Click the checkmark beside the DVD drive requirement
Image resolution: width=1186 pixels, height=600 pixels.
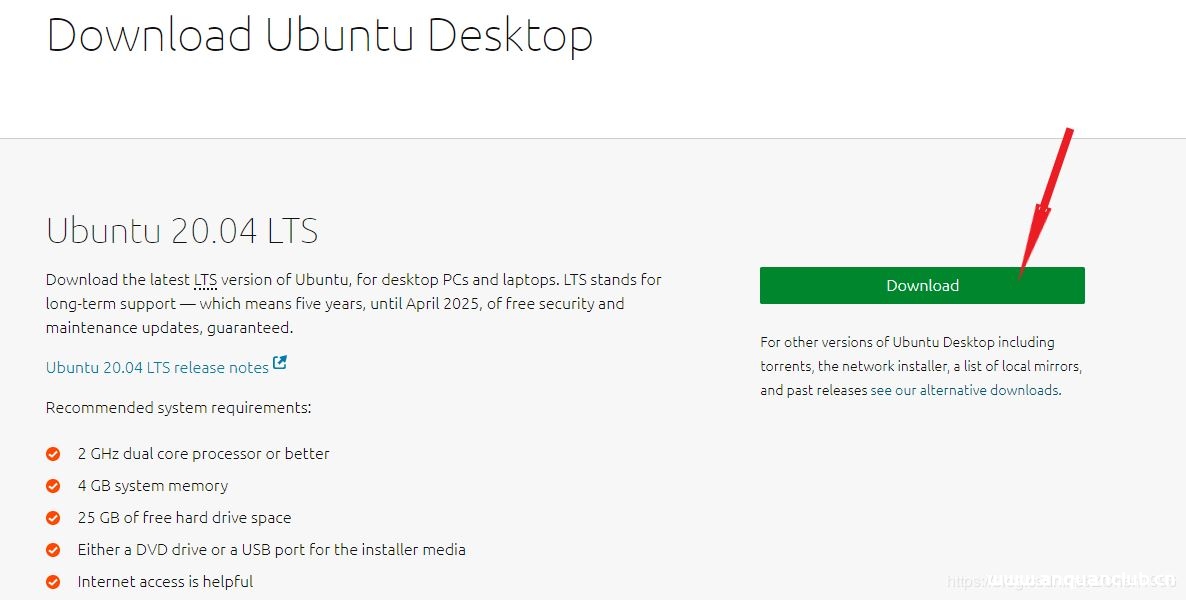click(x=53, y=549)
